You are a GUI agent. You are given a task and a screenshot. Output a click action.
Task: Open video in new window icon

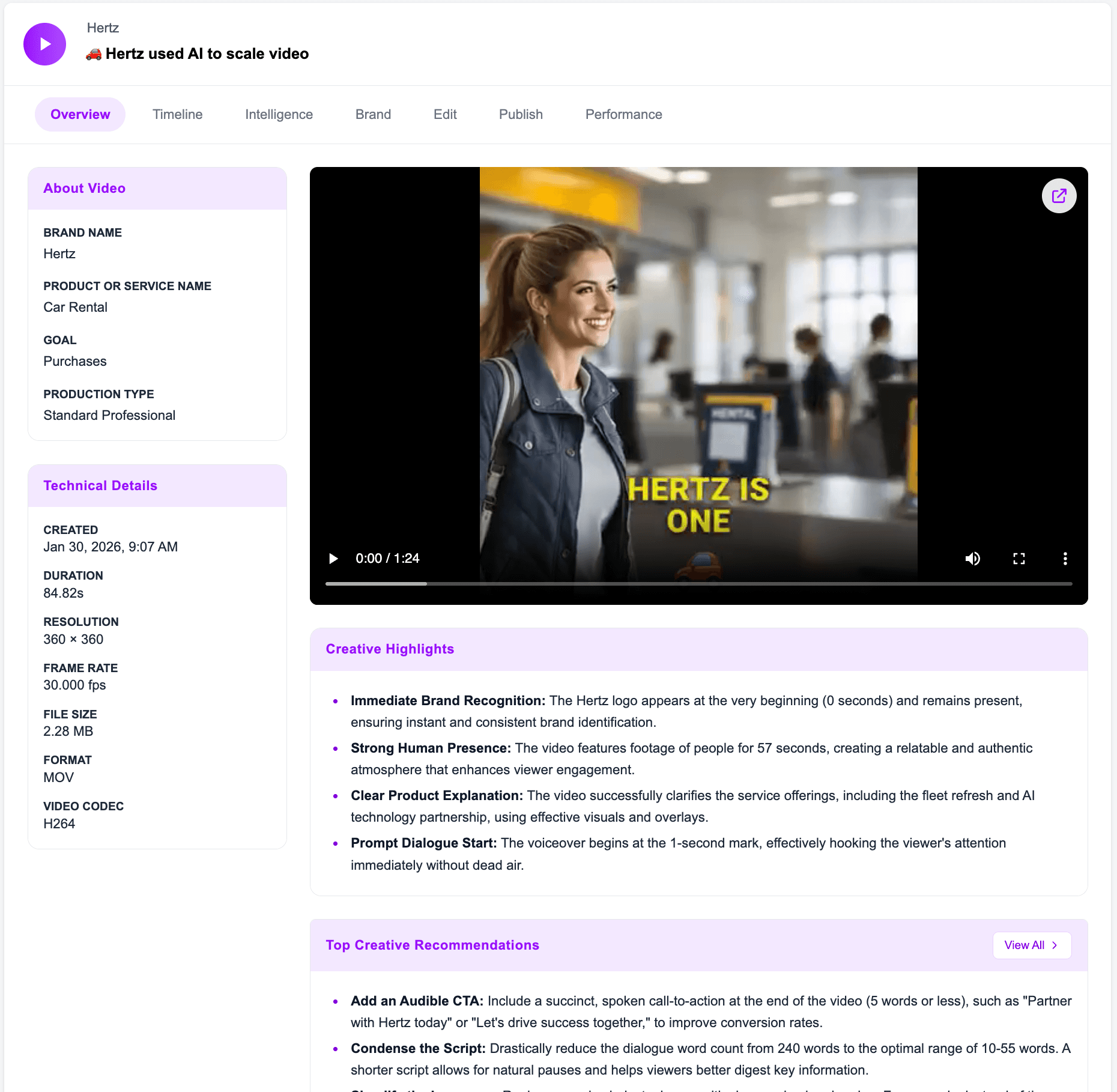(1059, 196)
